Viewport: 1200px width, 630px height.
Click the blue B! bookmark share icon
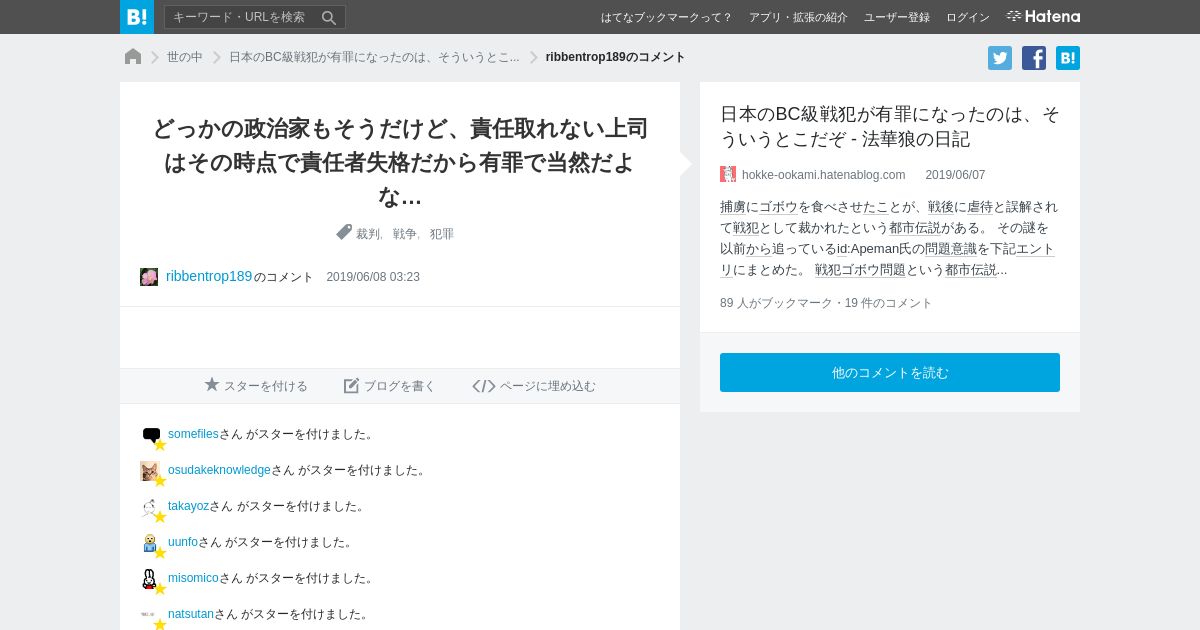(x=1068, y=58)
